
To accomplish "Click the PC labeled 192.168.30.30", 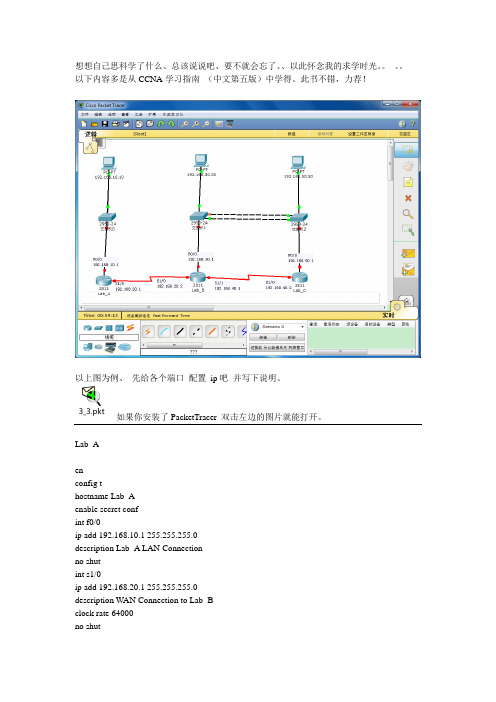I will point(201,161).
